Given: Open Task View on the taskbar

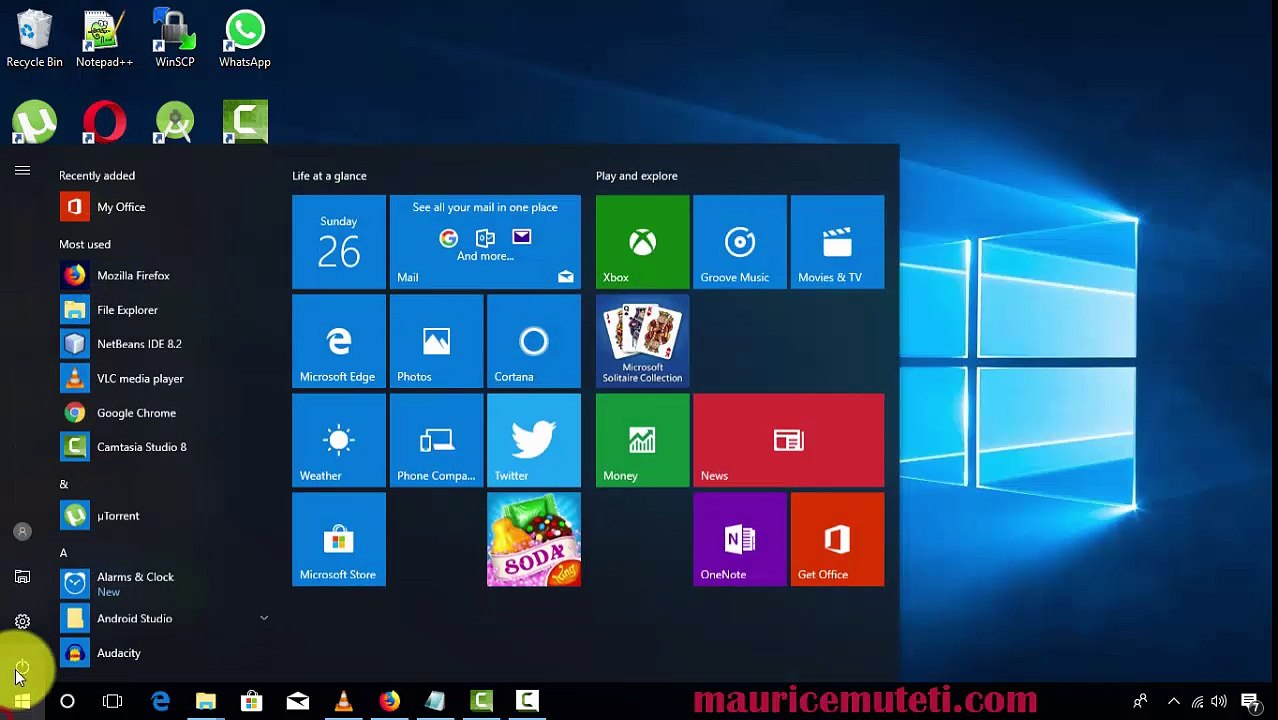Looking at the screenshot, I should 112,701.
